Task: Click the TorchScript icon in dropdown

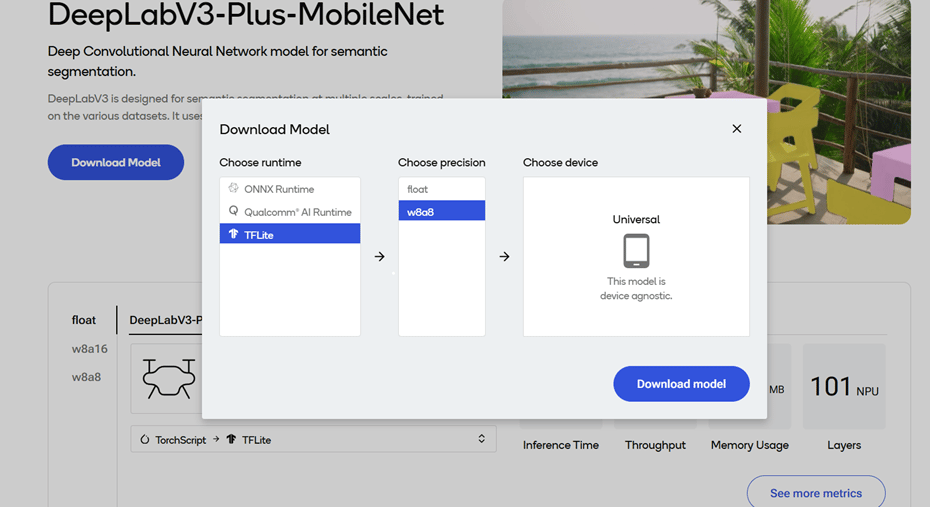Action: point(145,439)
